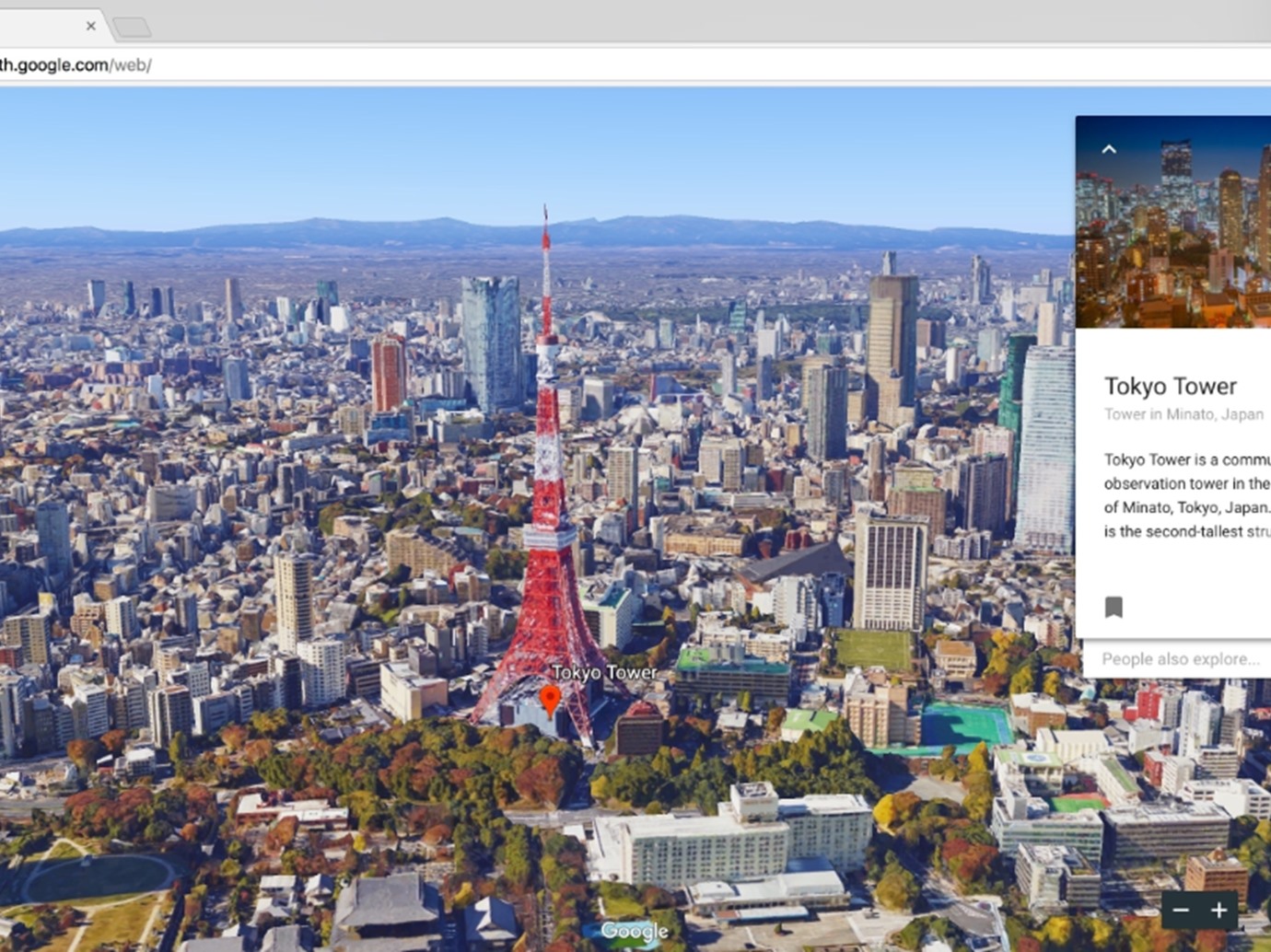This screenshot has width=1271, height=952.
Task: Collapse the Tokyo Tower info card chevron
Action: tap(1109, 149)
